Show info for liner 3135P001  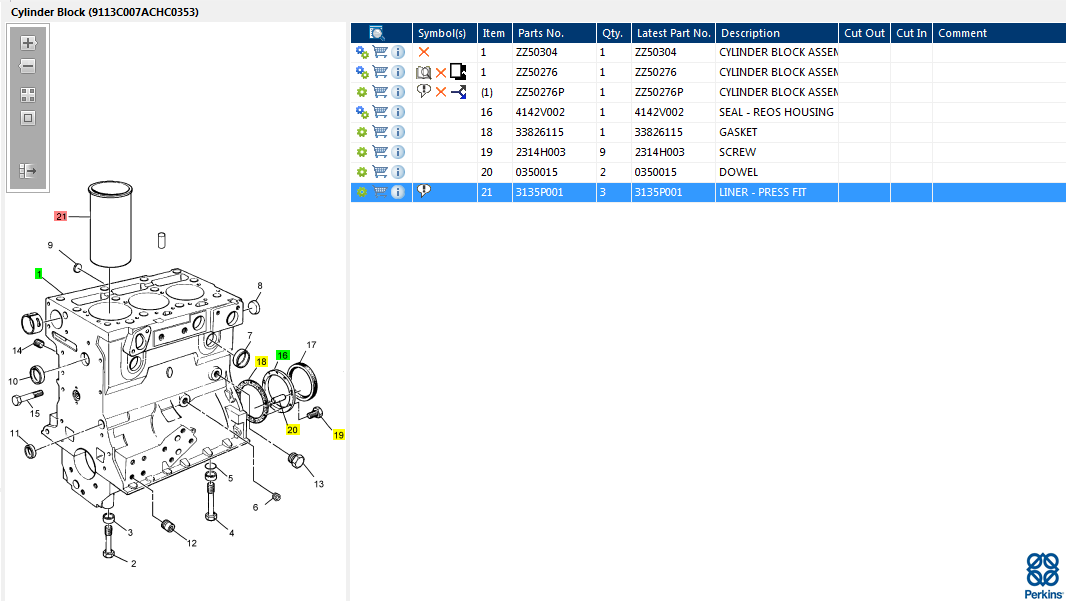pos(398,192)
